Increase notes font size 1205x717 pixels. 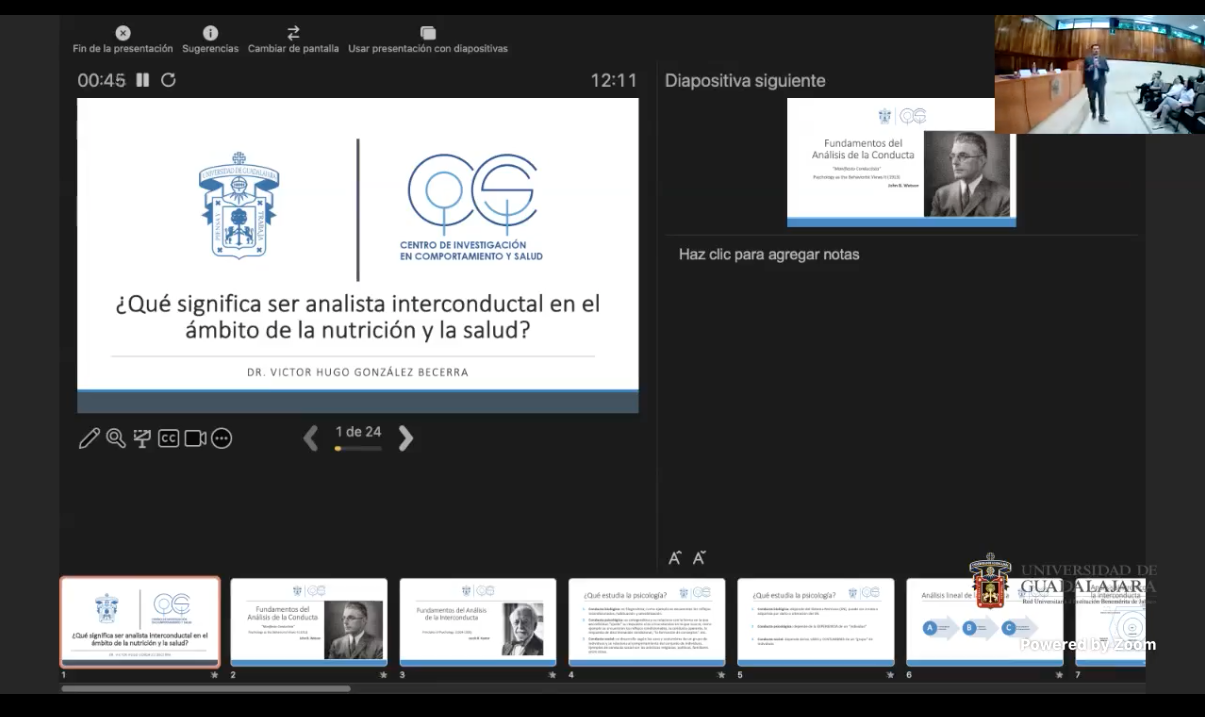pos(674,558)
